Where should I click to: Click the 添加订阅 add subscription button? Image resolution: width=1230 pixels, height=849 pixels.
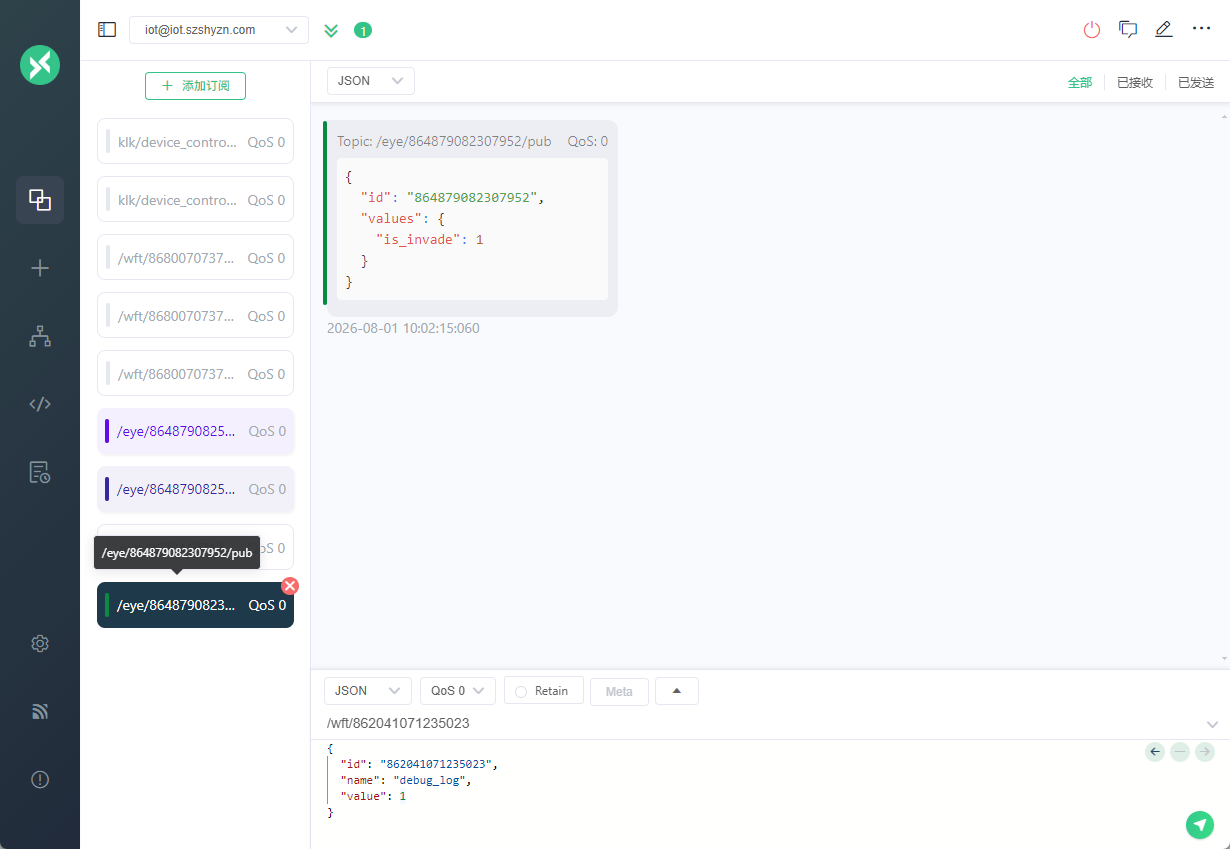tap(195, 86)
